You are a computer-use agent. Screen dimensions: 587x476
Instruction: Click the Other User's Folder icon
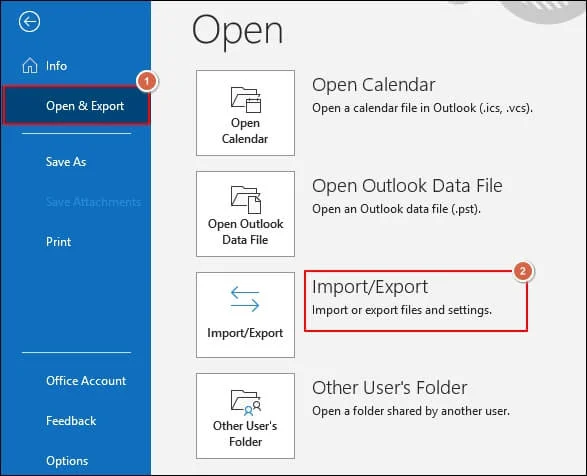click(x=246, y=403)
